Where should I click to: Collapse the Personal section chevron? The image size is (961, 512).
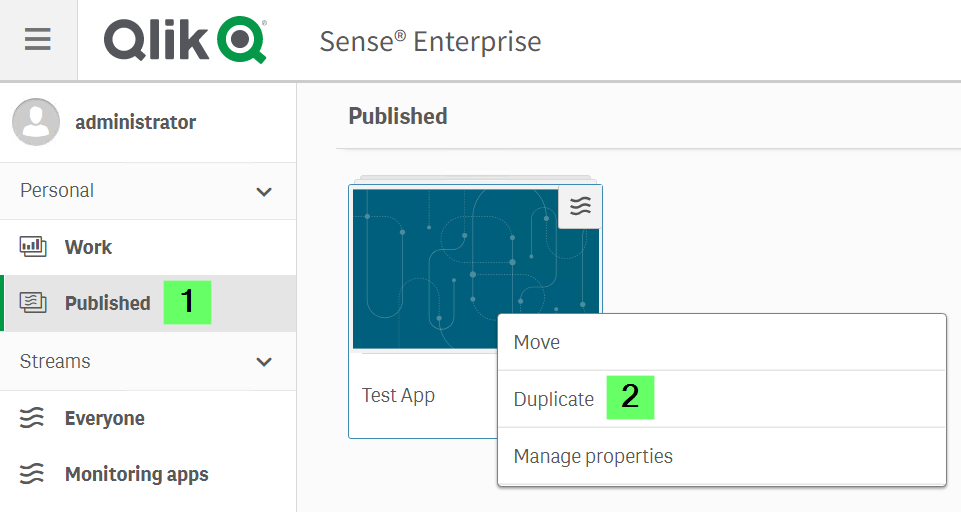coord(264,191)
